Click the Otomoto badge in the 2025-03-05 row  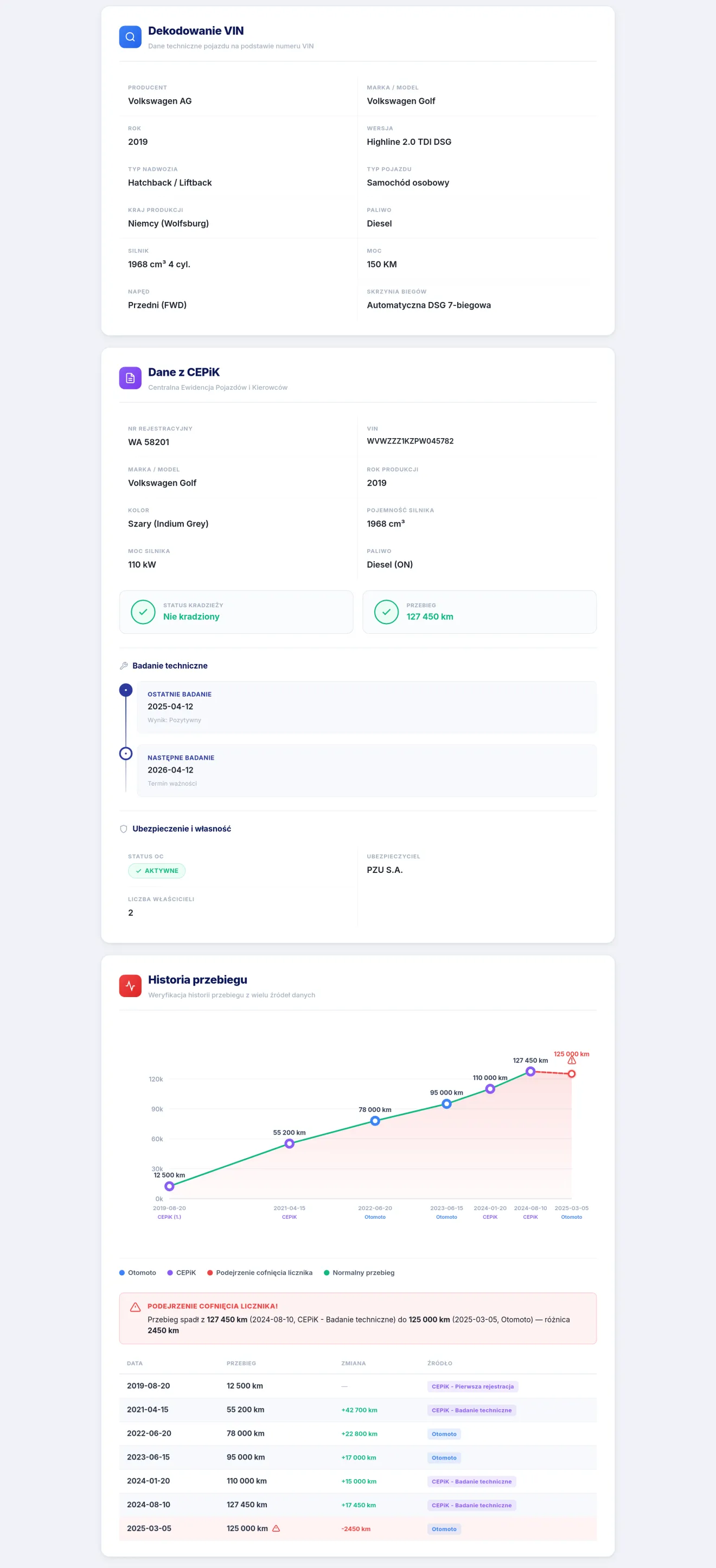click(x=444, y=1528)
